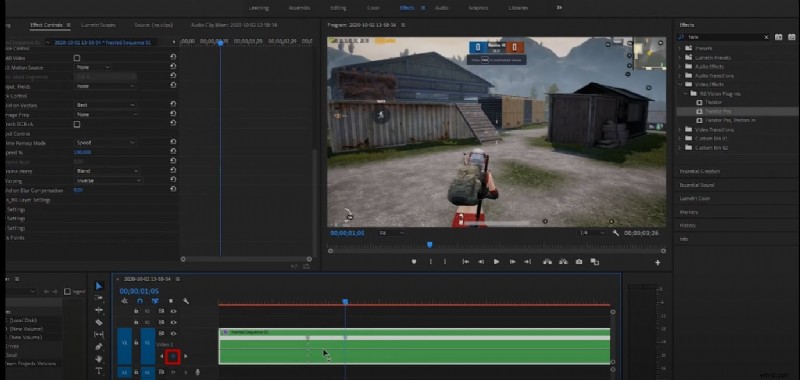Image resolution: width=800 pixels, height=380 pixels.
Task: Select the Selection tool in the timeline toolbar
Action: coord(99,286)
